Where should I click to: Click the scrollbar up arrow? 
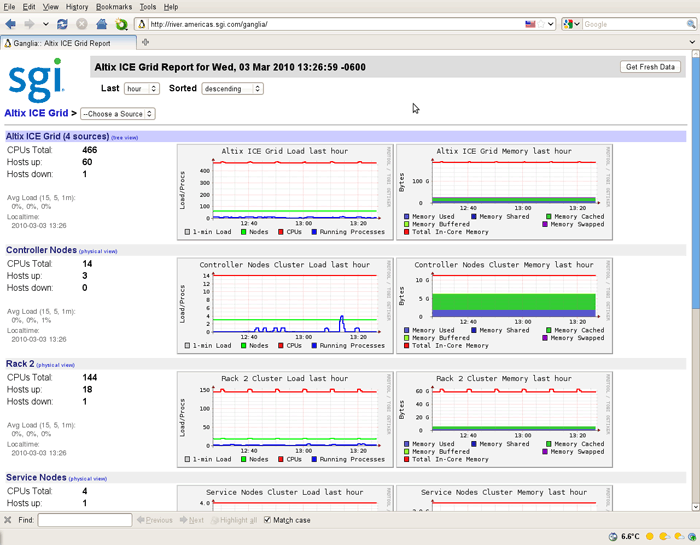pos(695,54)
